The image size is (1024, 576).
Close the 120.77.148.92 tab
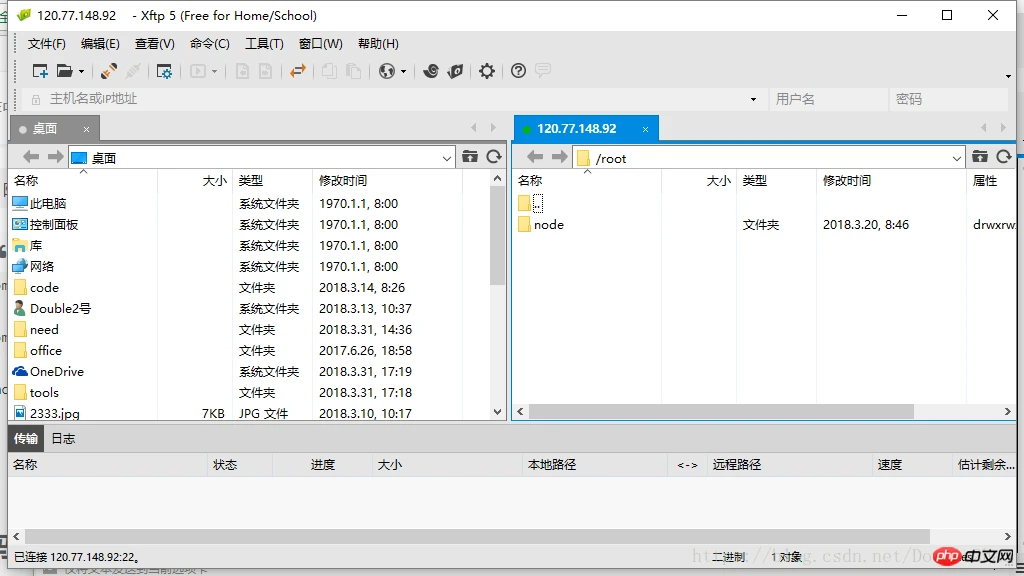[645, 129]
